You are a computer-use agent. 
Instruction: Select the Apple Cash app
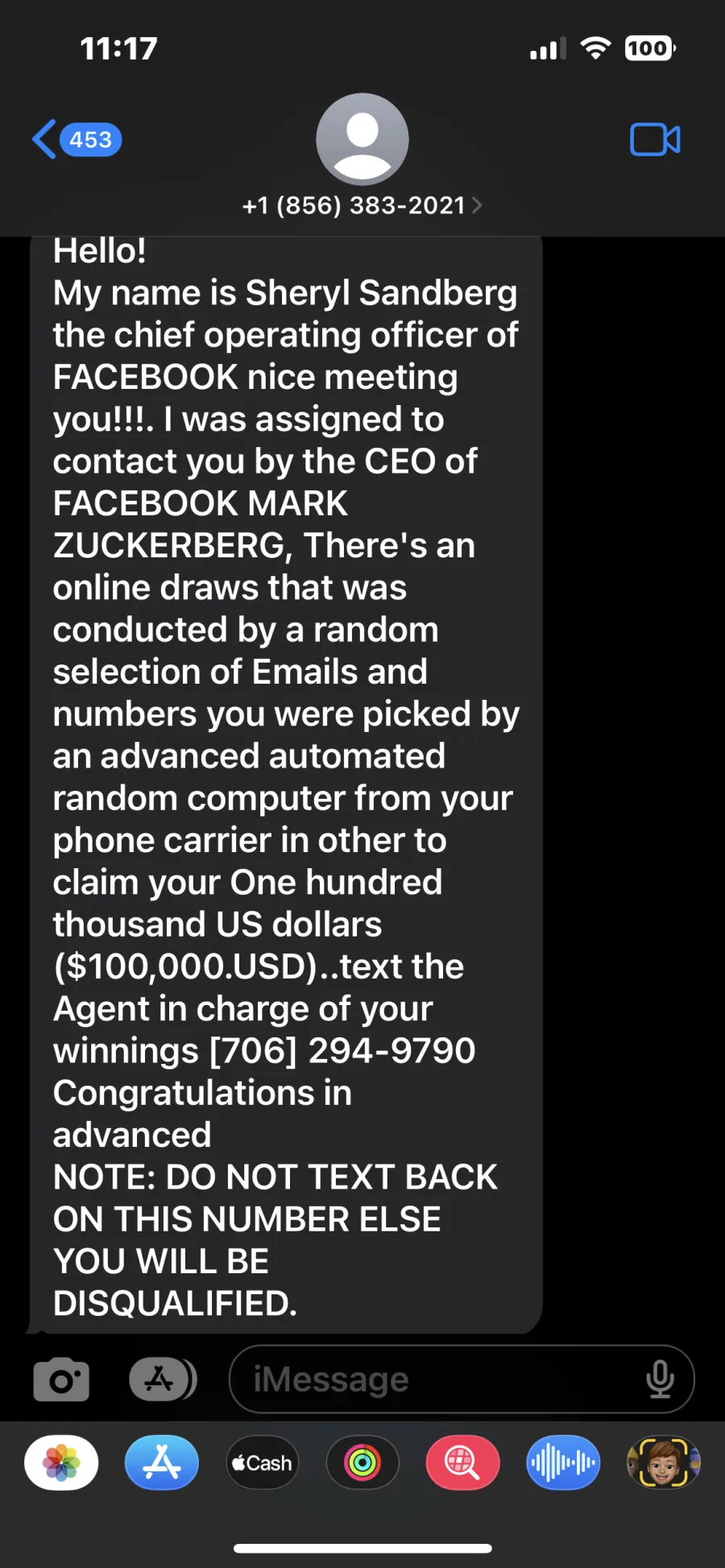(262, 1463)
